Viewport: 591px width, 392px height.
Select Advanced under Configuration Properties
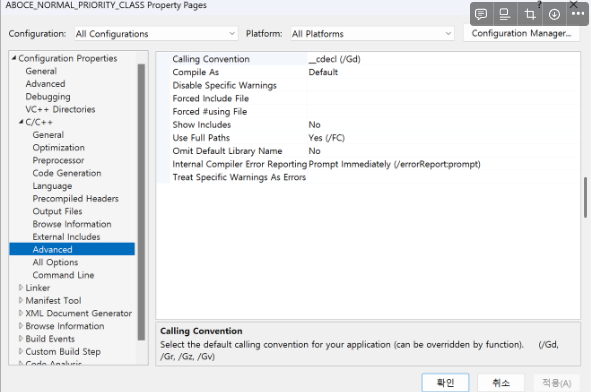click(x=45, y=84)
